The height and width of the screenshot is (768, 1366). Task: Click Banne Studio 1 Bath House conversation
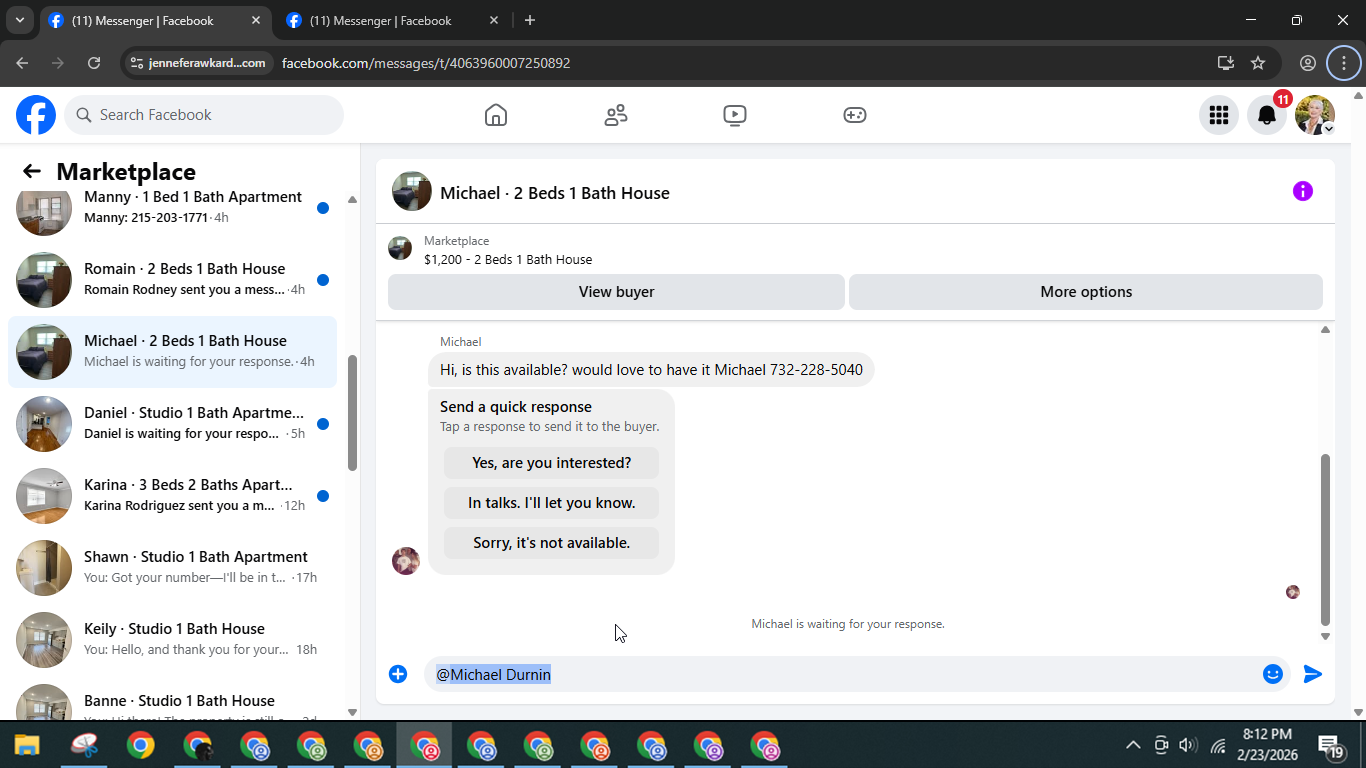click(172, 699)
